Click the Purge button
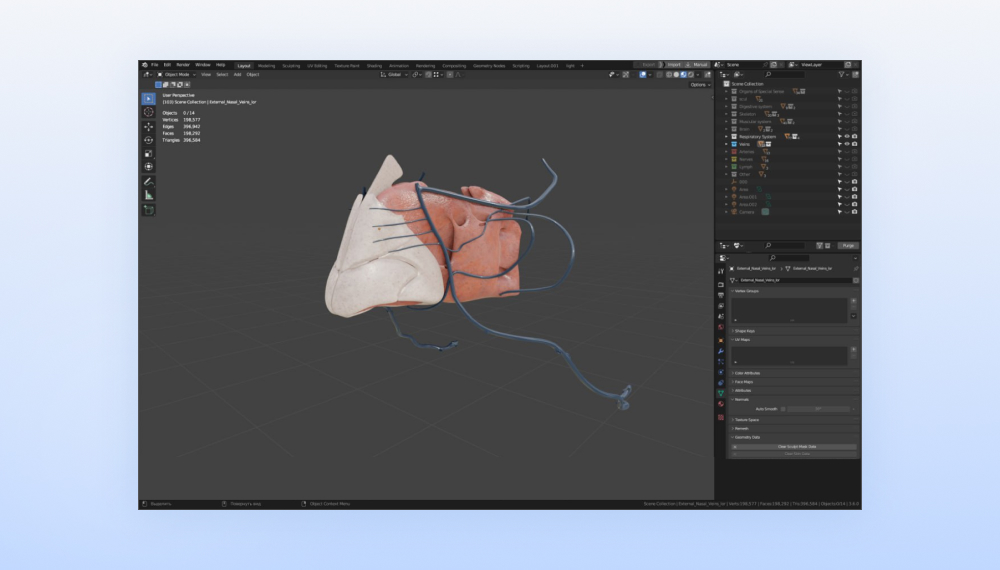The height and width of the screenshot is (570, 1000). pos(848,245)
